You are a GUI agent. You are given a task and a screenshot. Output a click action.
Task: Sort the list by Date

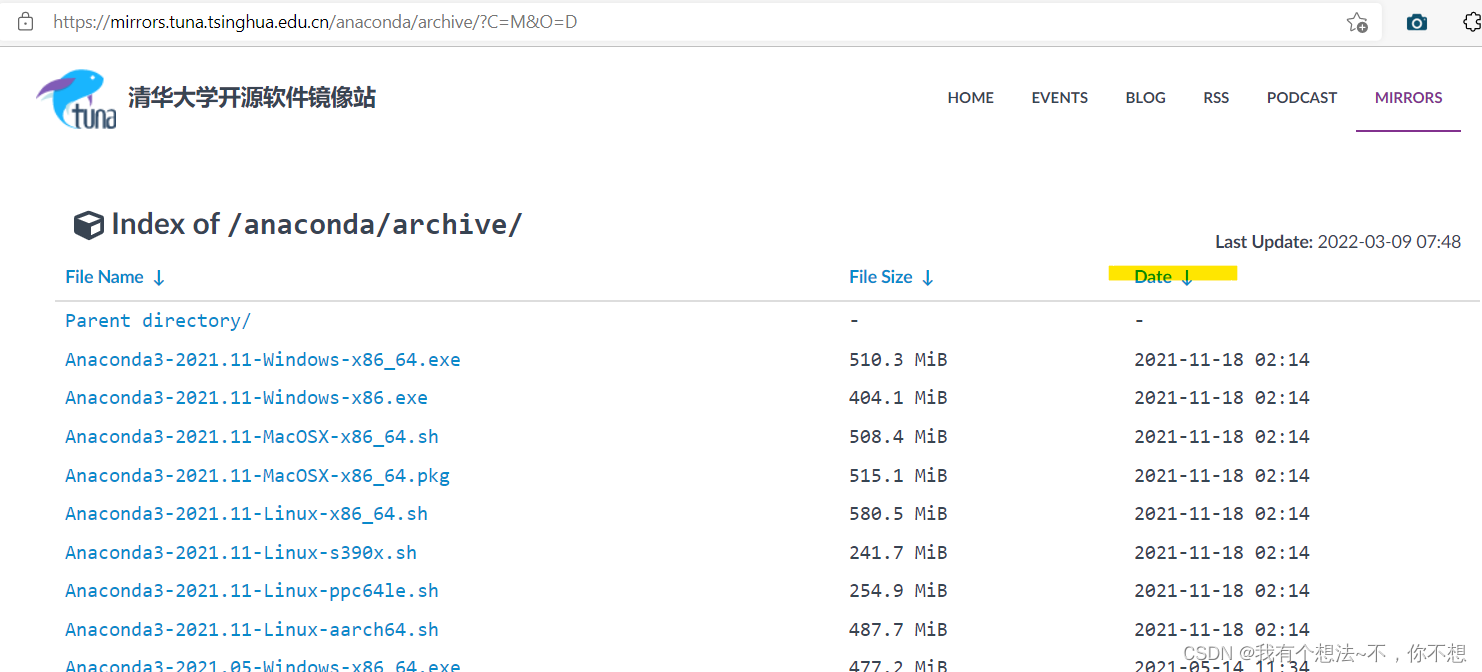pos(1163,277)
